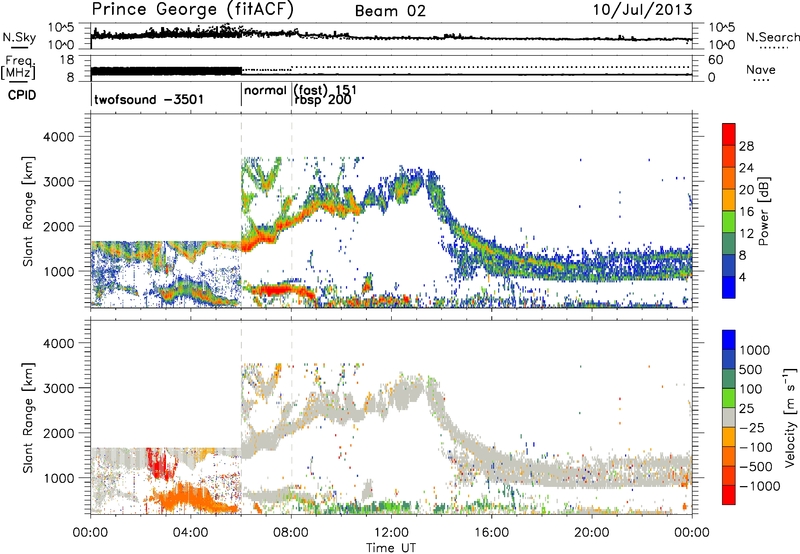
Task: Select the 60 tick on Nave axis
Action: [715, 60]
